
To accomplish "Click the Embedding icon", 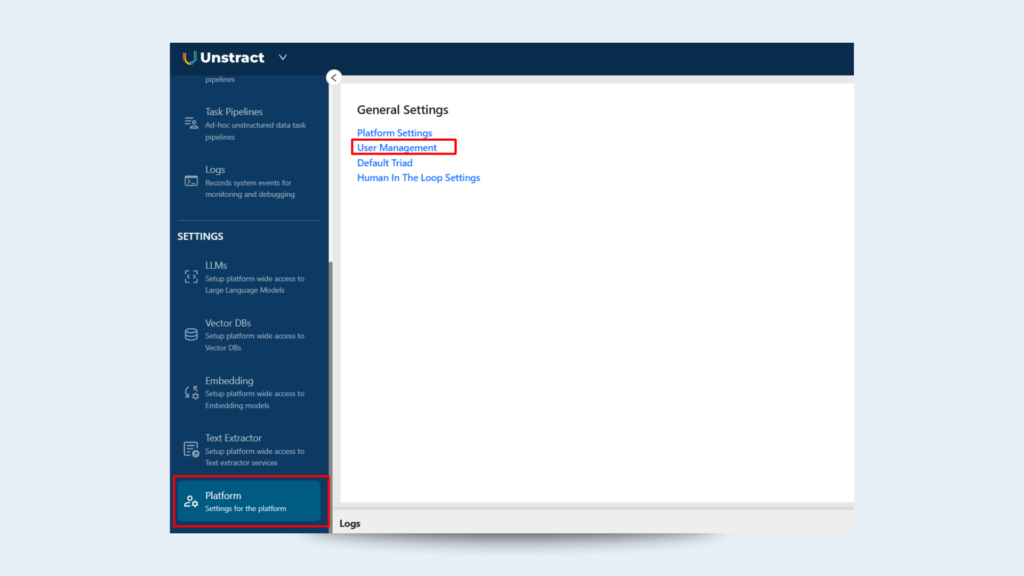I will click(x=191, y=392).
